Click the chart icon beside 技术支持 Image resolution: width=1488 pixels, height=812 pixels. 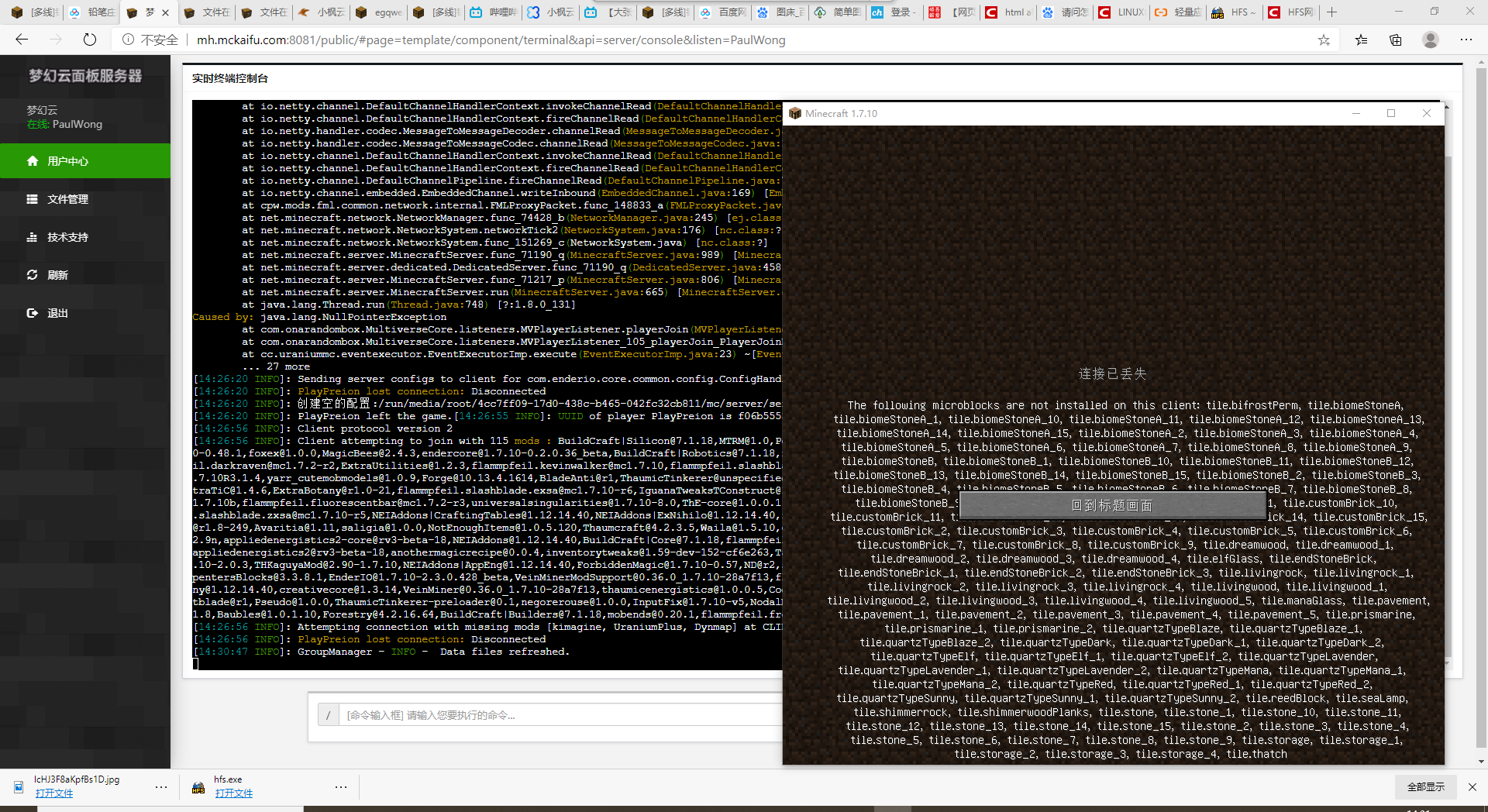pyautogui.click(x=33, y=237)
